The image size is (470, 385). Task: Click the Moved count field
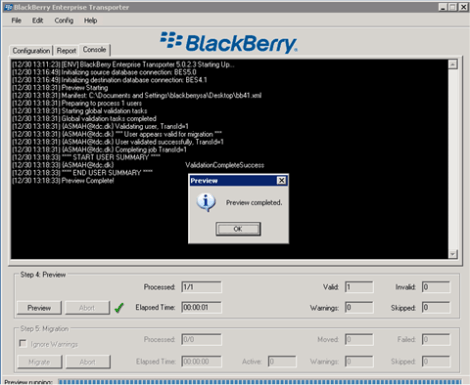(359, 340)
